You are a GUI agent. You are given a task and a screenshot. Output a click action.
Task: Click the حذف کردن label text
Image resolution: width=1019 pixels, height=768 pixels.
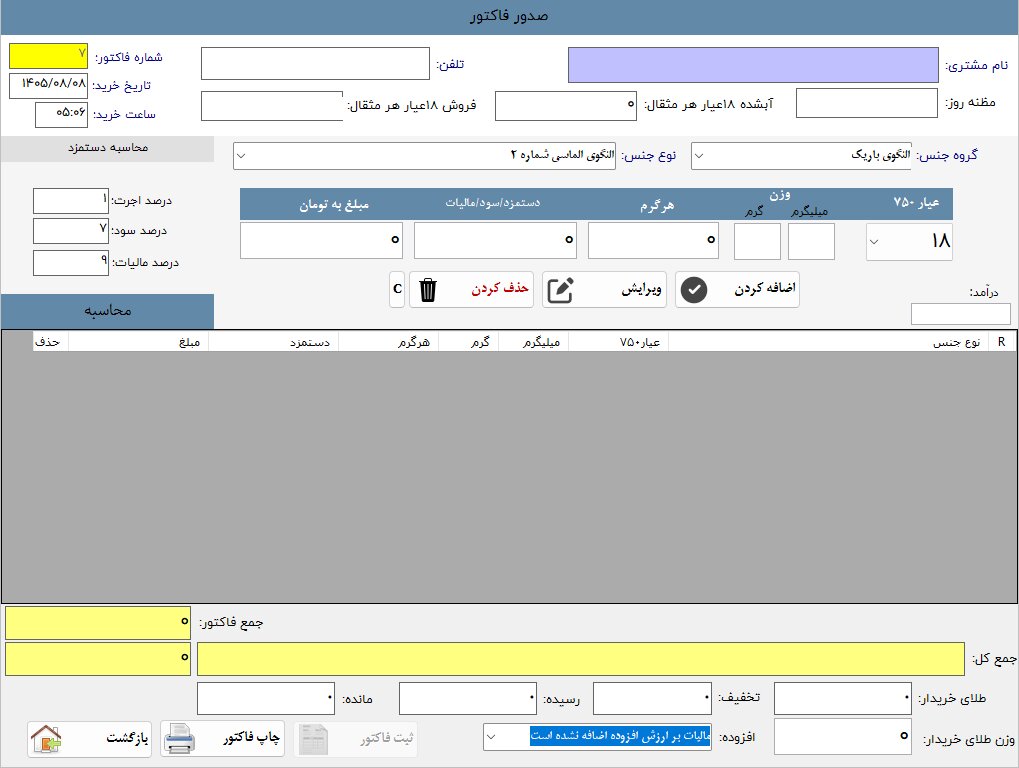pyautogui.click(x=500, y=288)
